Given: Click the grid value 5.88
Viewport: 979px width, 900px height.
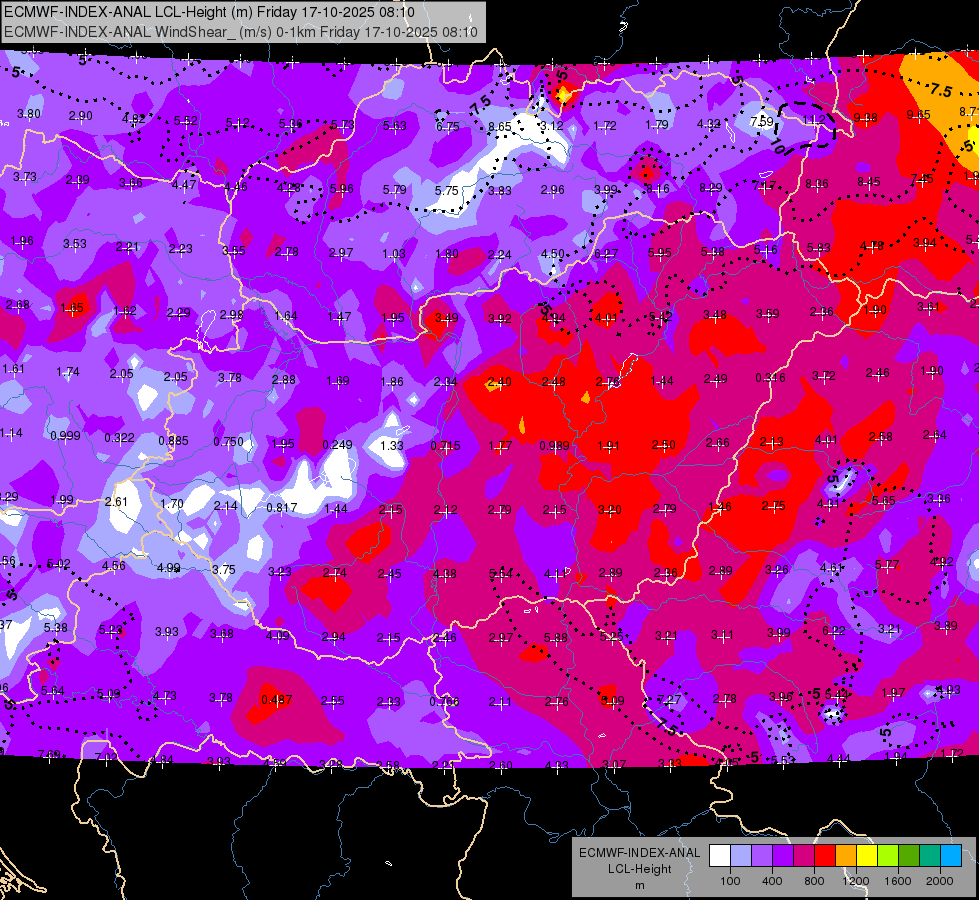Looking at the screenshot, I should [x=556, y=637].
